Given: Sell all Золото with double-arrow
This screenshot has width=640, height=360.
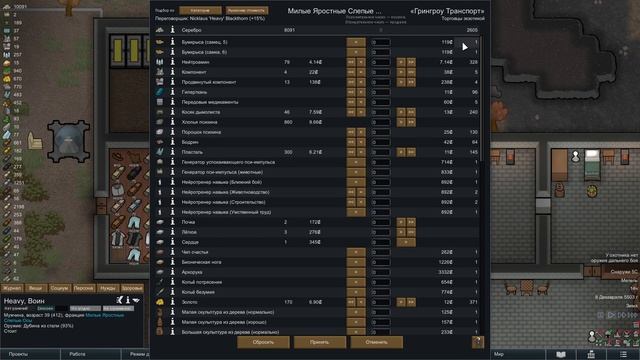Looking at the screenshot, I should 411,302.
